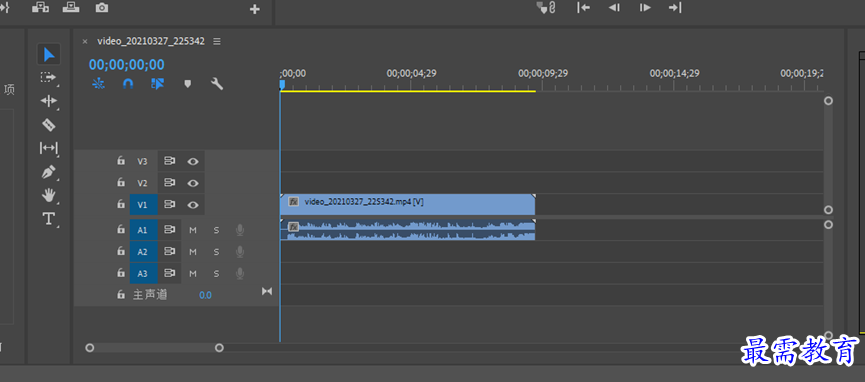Toggle sync lock on V1
This screenshot has height=382, width=865.
coord(169,204)
